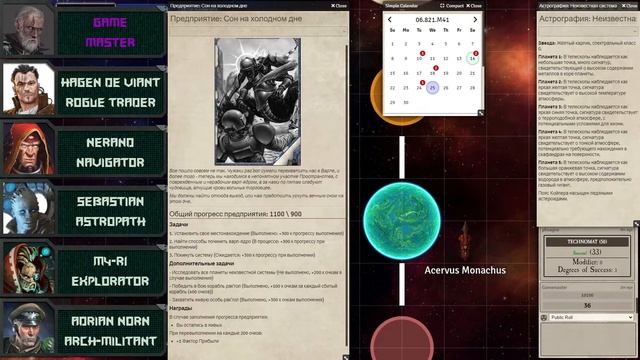Click the note badge on day 18
This screenshot has height=360, width=640.
pos(436,68)
